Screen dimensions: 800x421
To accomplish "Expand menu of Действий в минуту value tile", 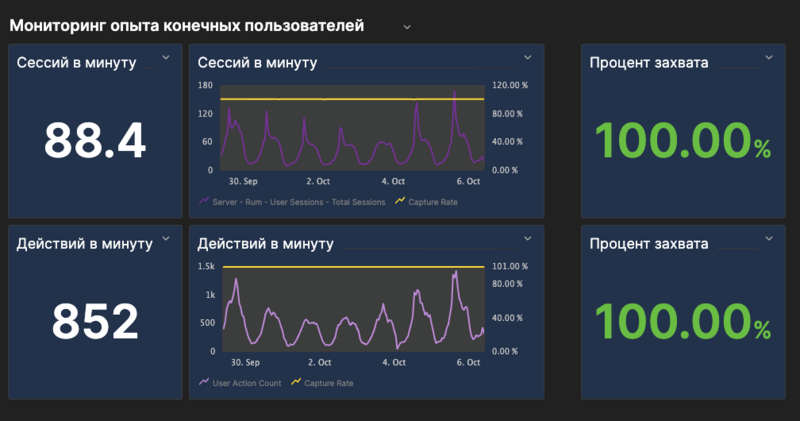I will 166,239.
